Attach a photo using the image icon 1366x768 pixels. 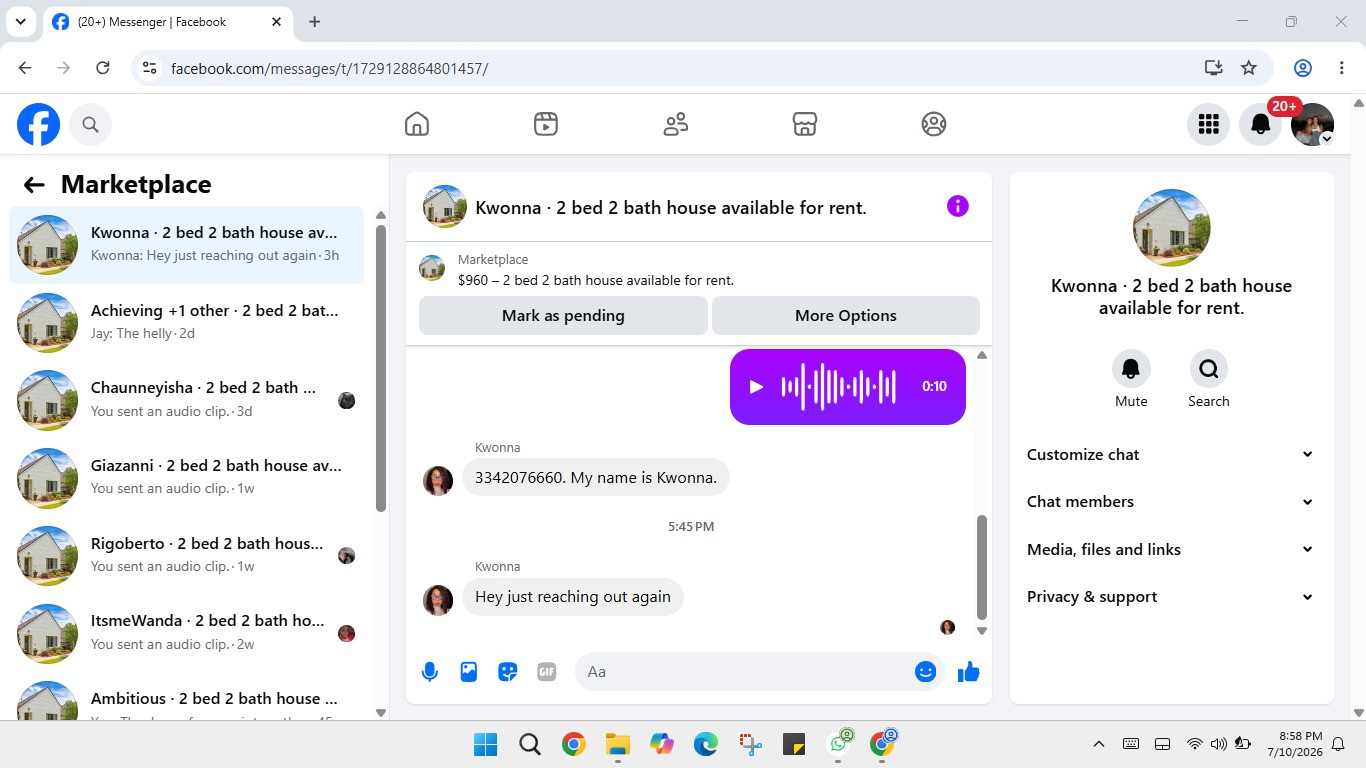tap(469, 672)
